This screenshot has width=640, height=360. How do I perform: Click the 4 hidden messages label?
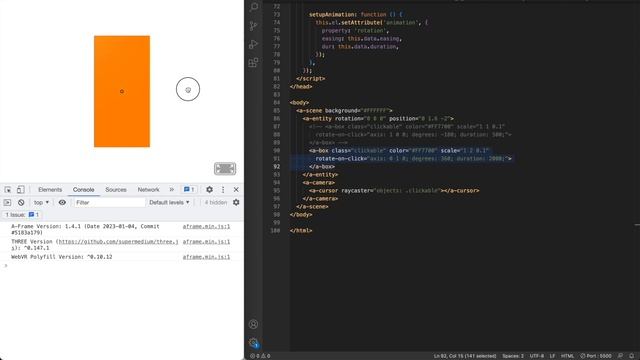coord(216,202)
